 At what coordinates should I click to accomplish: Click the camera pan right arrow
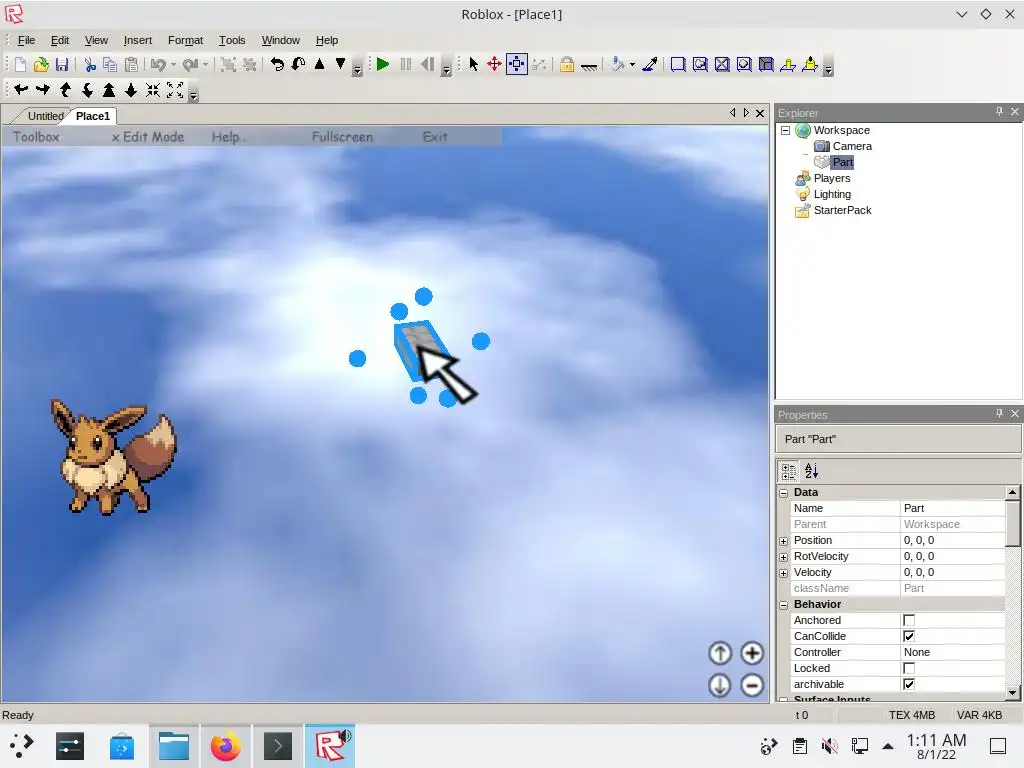43,89
